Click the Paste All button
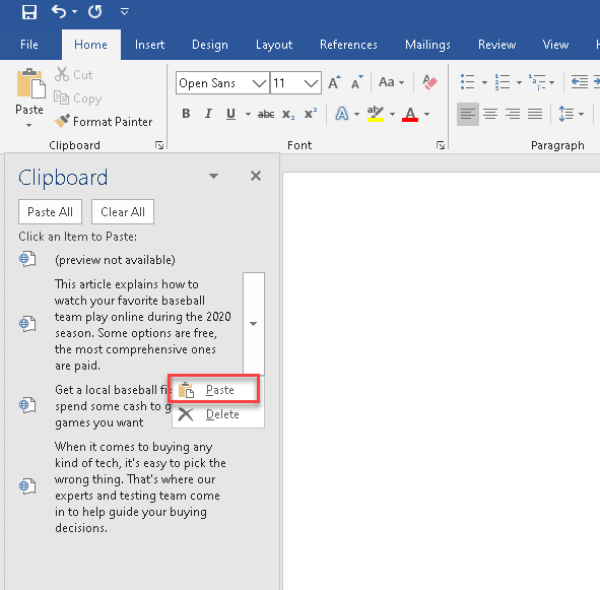The width and height of the screenshot is (600, 590). (49, 212)
